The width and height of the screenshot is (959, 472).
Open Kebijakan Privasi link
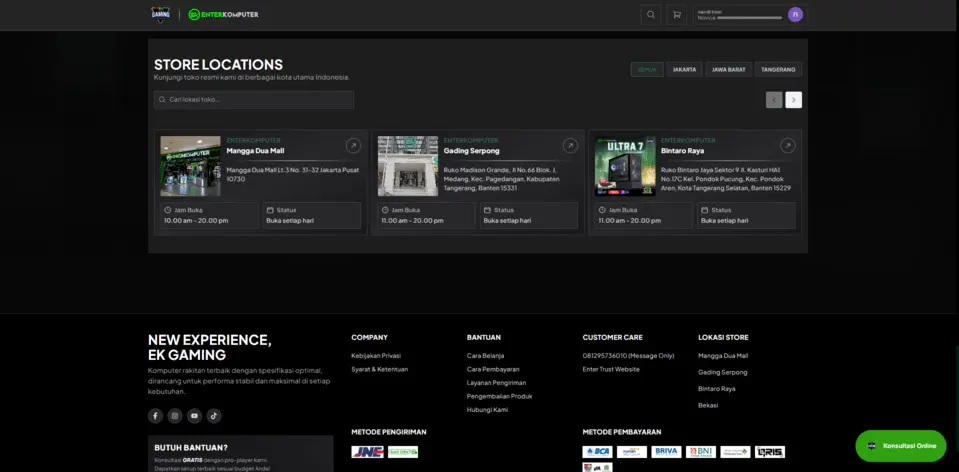(x=376, y=355)
